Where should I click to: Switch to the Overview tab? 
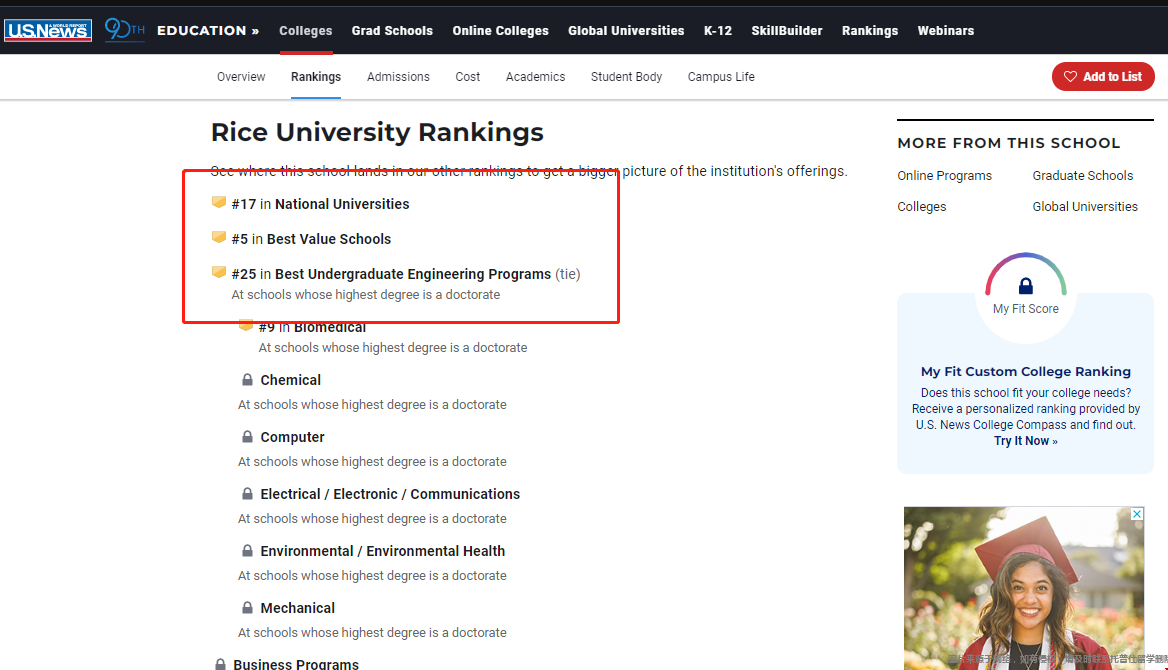click(x=241, y=77)
